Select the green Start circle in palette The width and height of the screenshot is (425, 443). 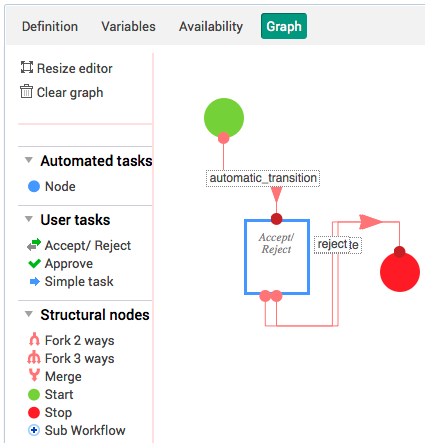tap(34, 394)
